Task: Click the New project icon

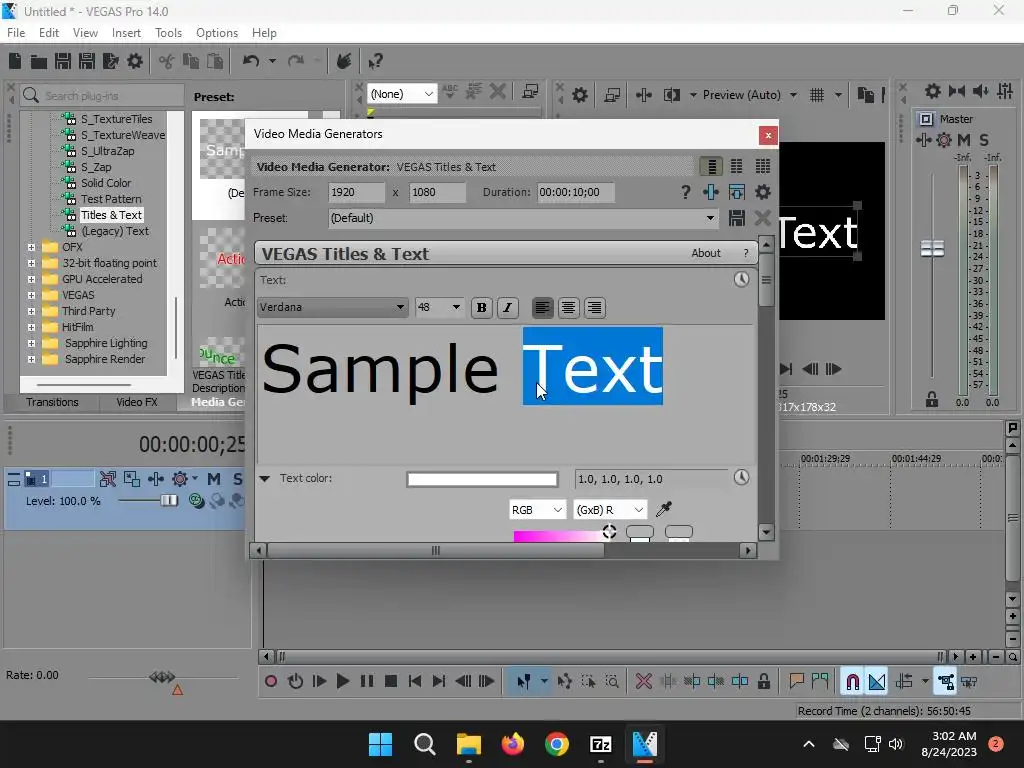Action: tap(15, 61)
